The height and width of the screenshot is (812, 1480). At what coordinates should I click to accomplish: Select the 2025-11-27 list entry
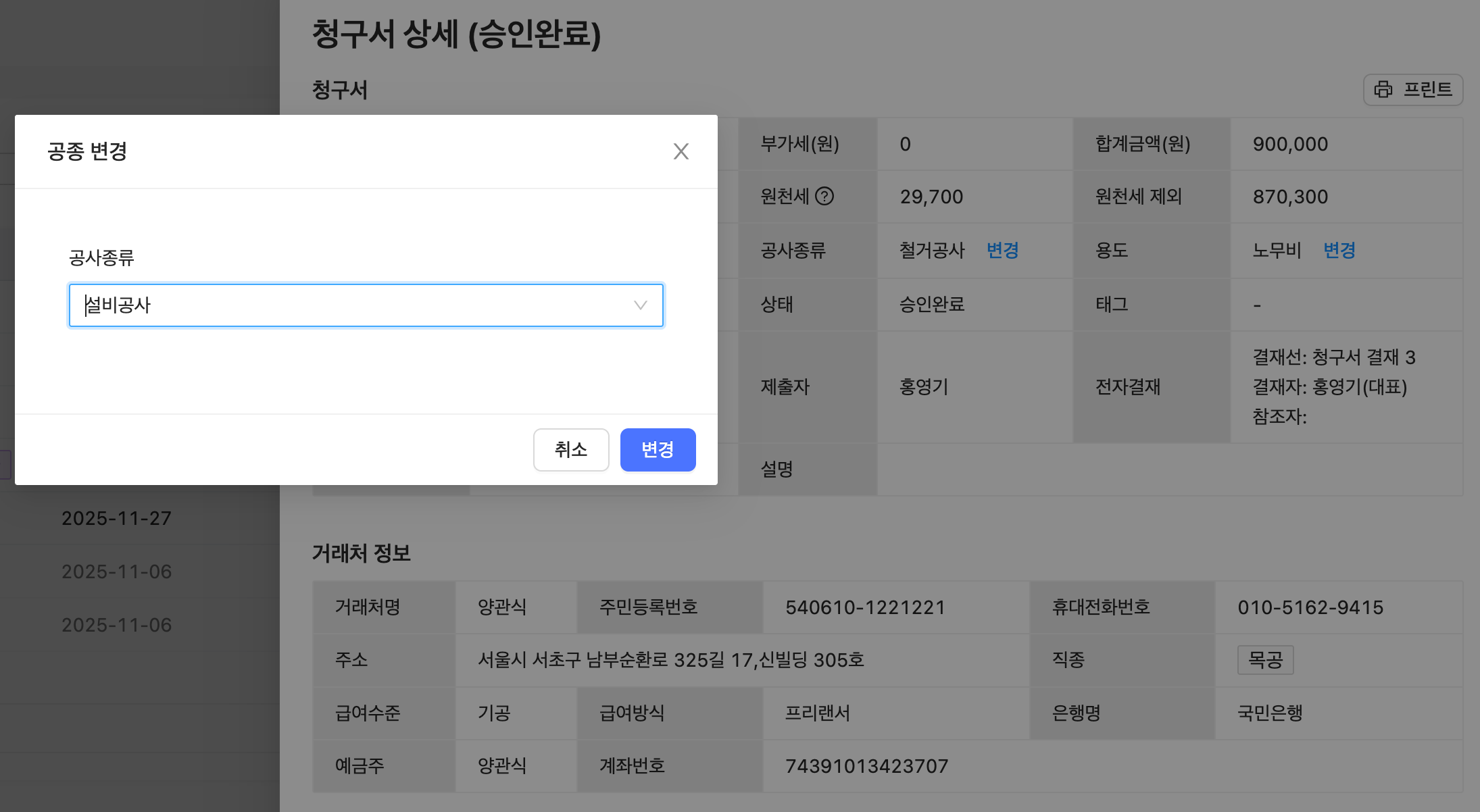[116, 518]
